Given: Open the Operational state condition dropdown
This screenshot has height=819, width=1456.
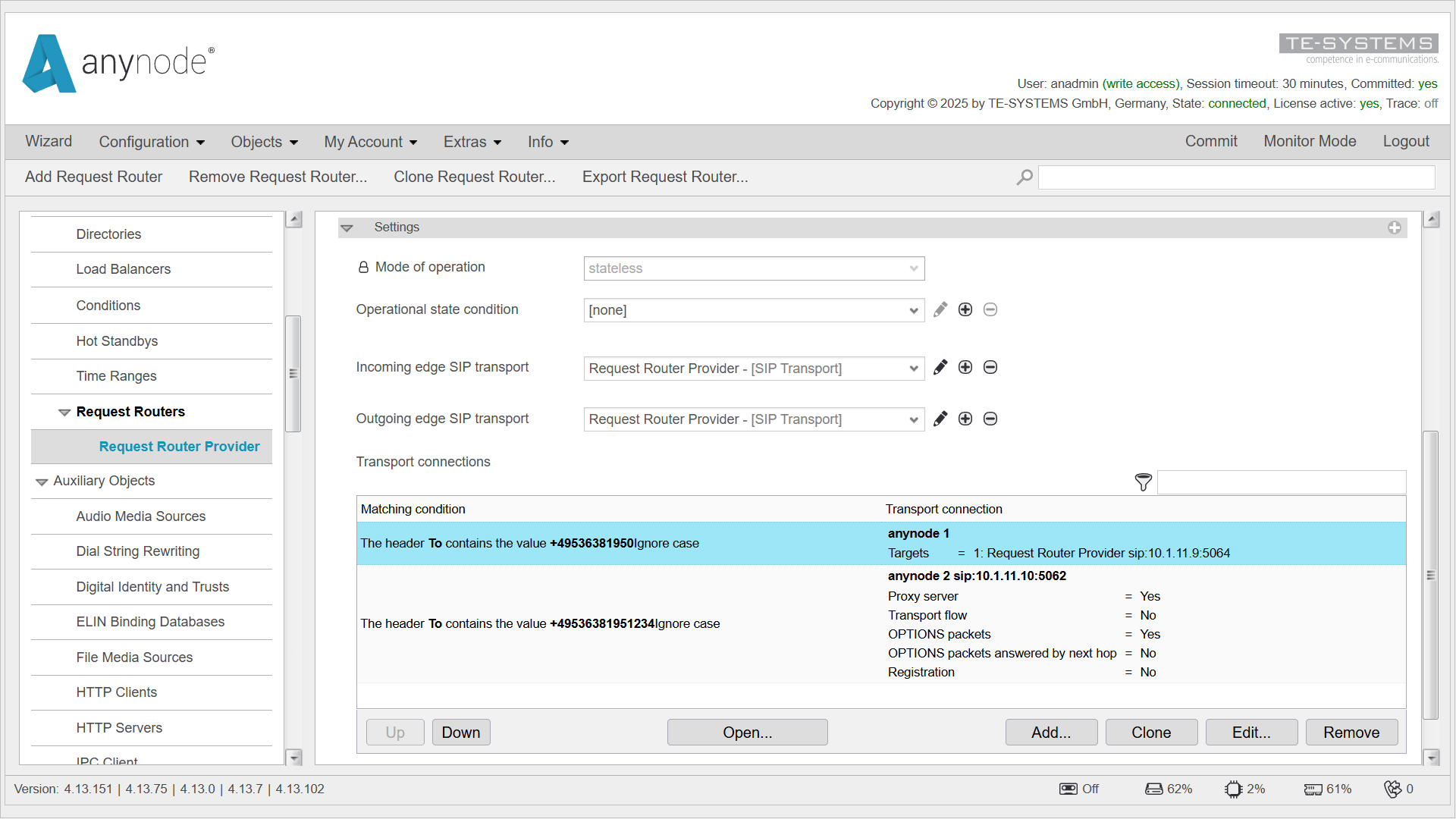Looking at the screenshot, I should pyautogui.click(x=753, y=309).
